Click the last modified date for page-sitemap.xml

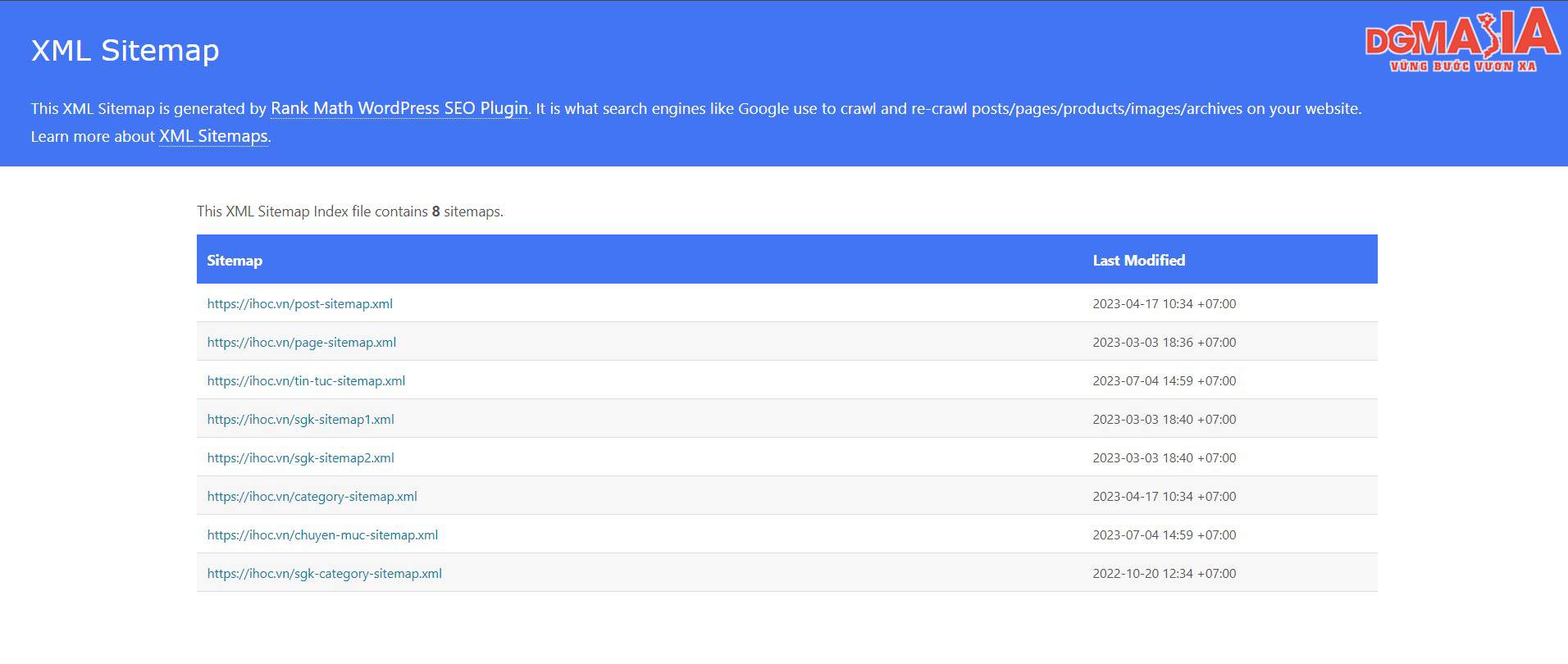point(1165,342)
